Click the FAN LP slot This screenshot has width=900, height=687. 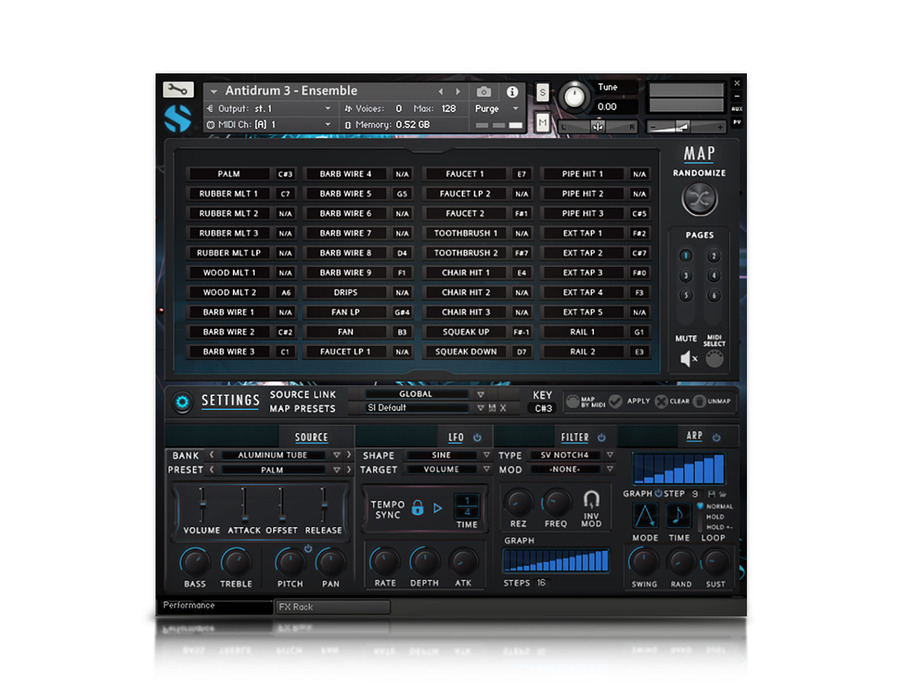[x=346, y=312]
